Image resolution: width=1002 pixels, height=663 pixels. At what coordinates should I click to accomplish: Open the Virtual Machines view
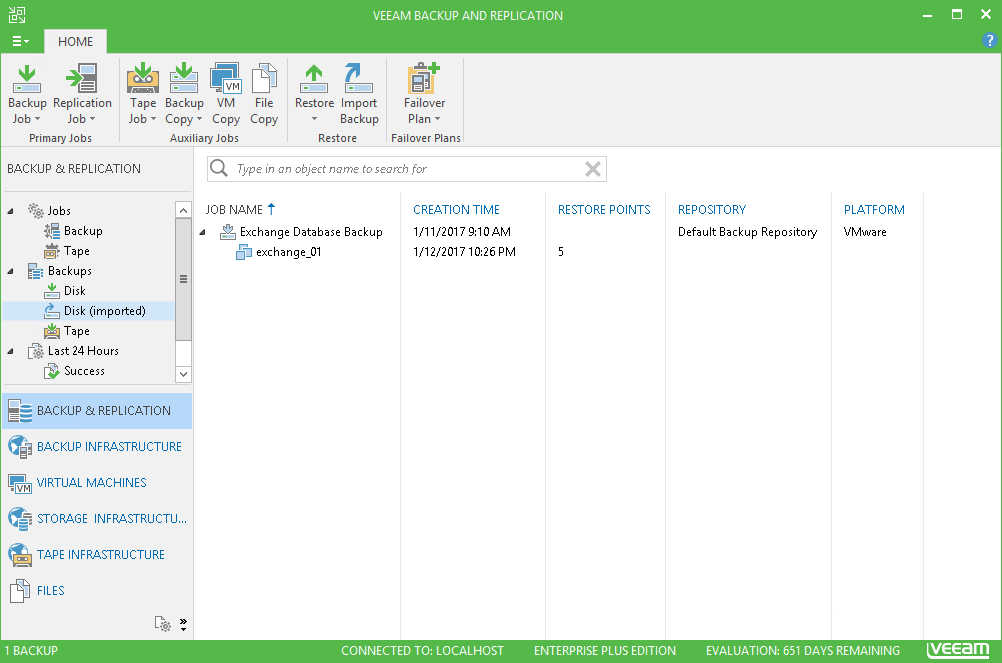tap(97, 483)
